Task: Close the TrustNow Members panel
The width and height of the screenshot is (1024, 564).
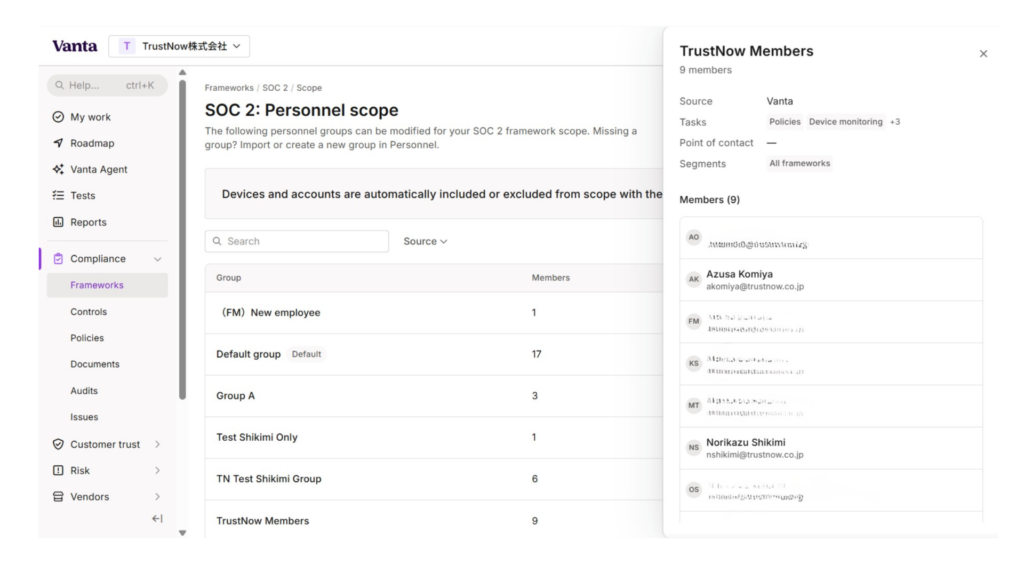Action: pyautogui.click(x=983, y=54)
